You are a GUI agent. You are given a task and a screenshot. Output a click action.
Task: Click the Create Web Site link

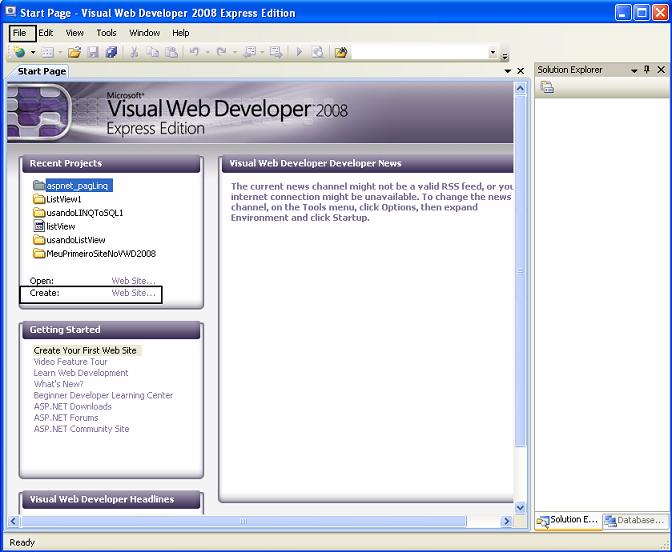click(133, 293)
